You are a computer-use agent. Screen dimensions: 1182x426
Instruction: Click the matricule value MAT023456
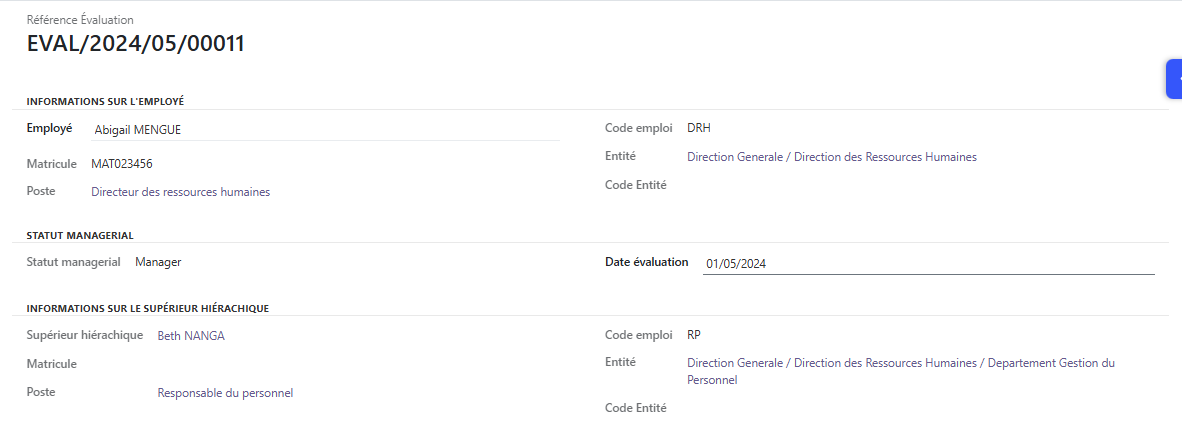pyautogui.click(x=121, y=164)
